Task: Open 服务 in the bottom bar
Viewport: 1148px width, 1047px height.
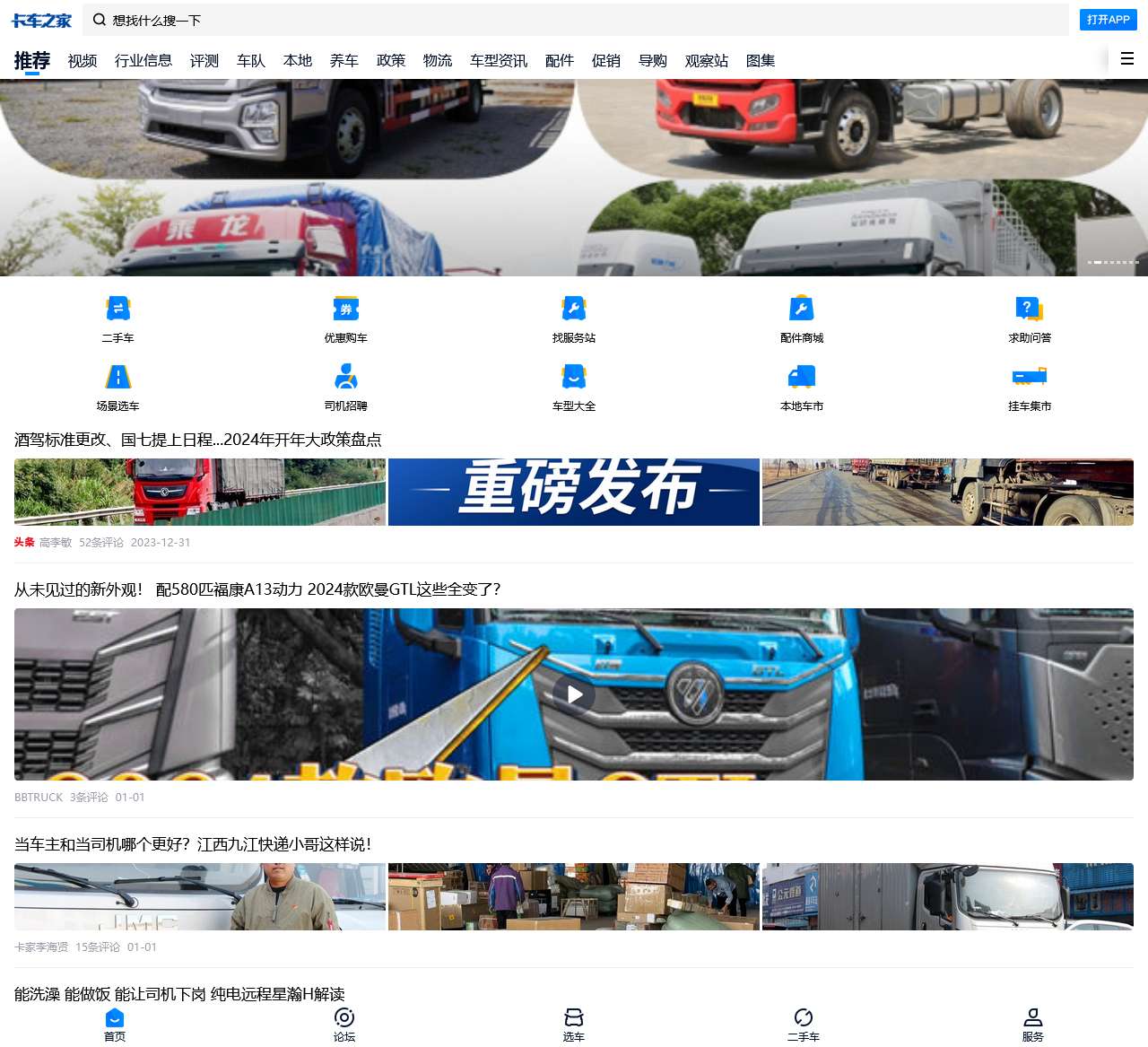Action: click(x=1033, y=1025)
